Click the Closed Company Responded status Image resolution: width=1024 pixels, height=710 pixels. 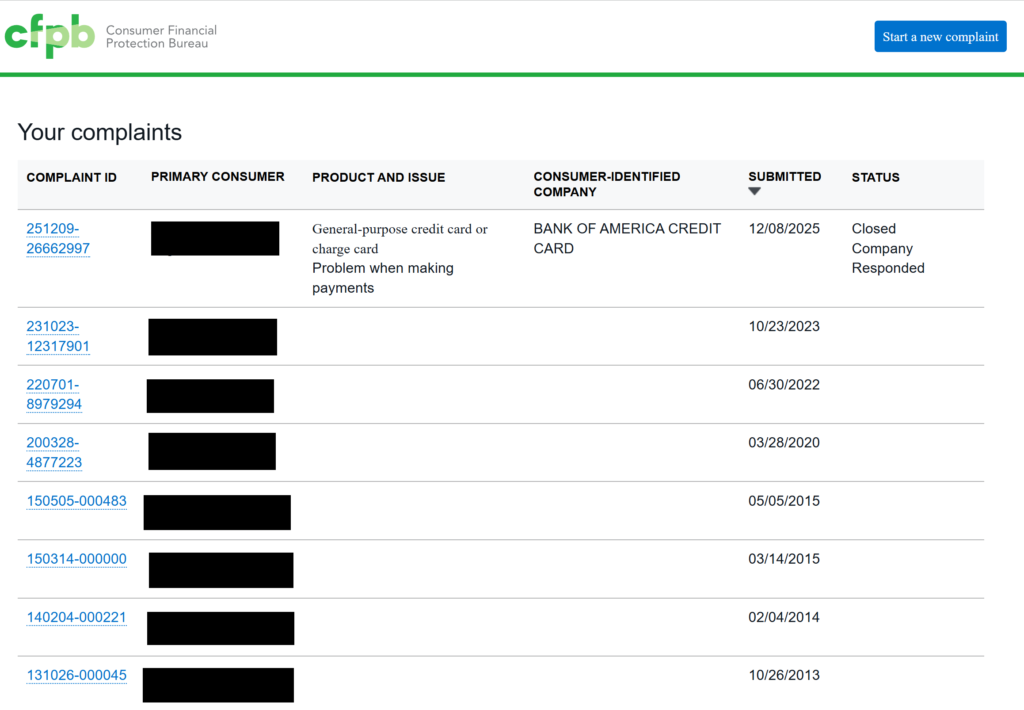887,248
